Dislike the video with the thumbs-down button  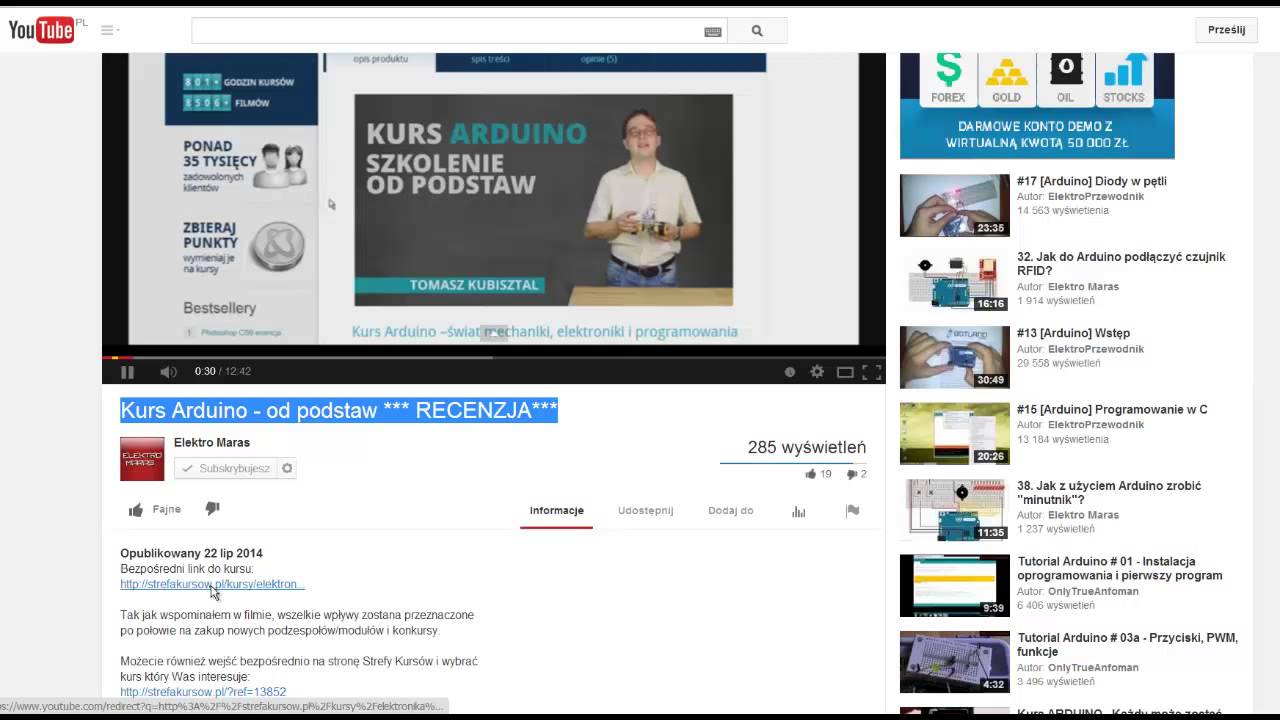click(x=212, y=508)
